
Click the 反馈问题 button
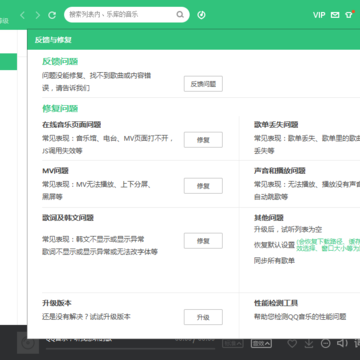click(203, 84)
